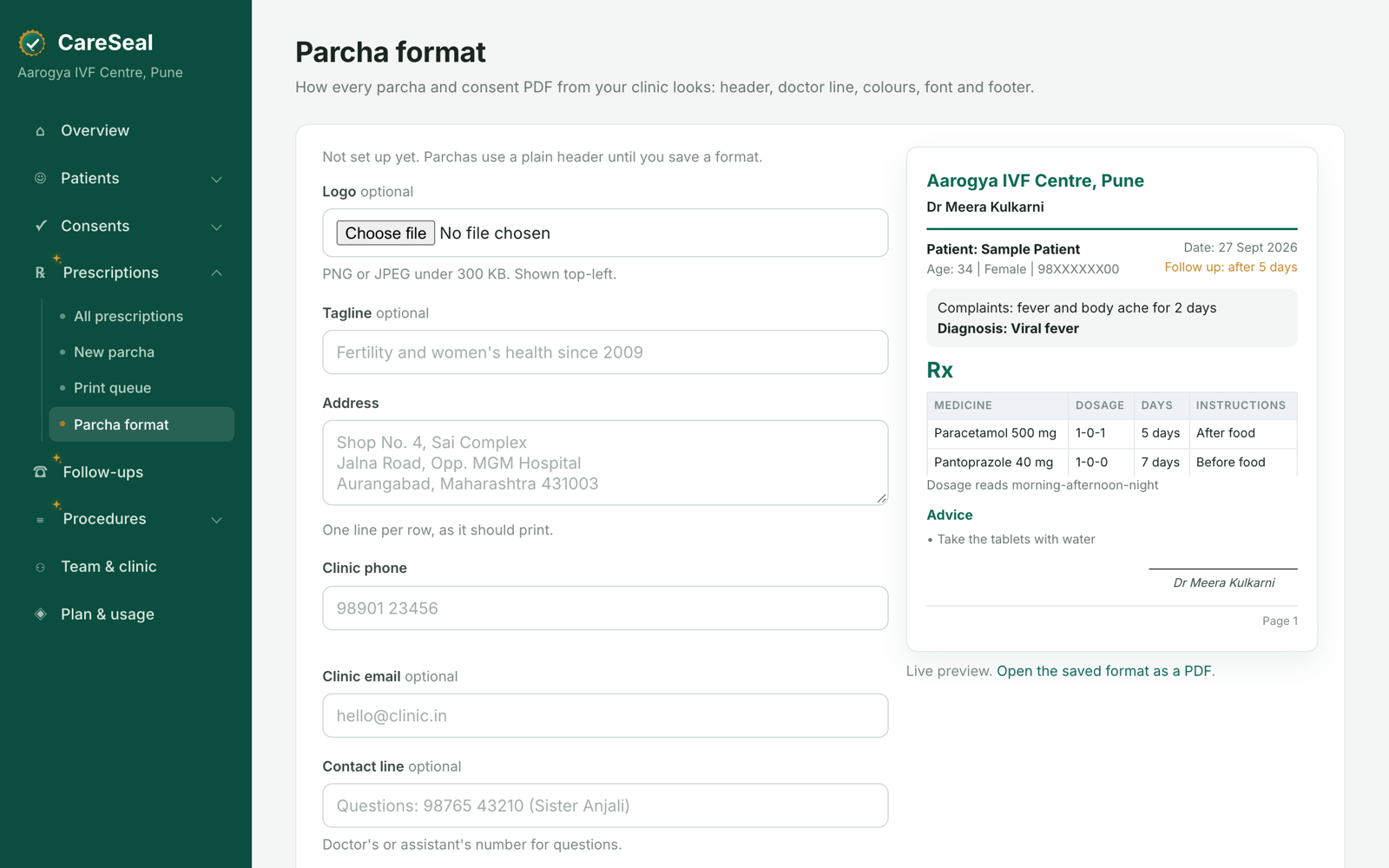Click the CareSeal logo checkmark icon
The height and width of the screenshot is (868, 1389).
pos(32,43)
